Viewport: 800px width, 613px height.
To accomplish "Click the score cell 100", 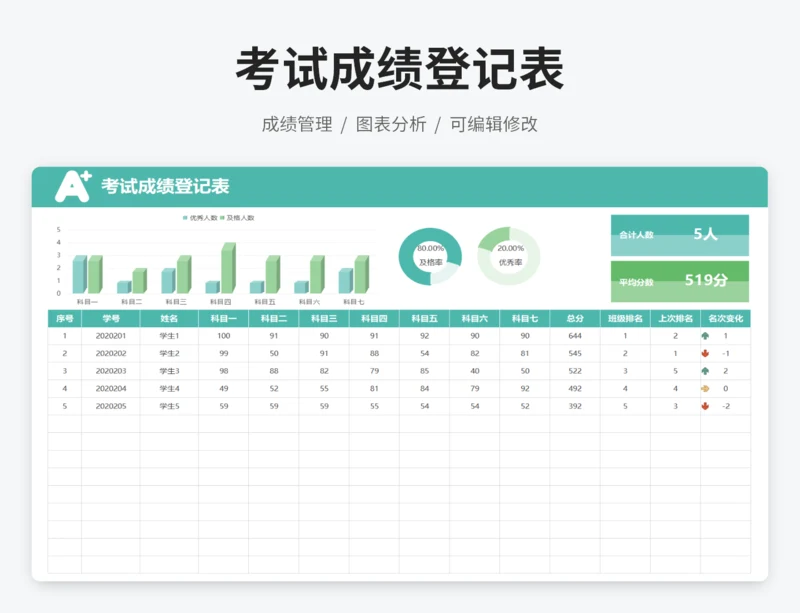I will point(223,336).
